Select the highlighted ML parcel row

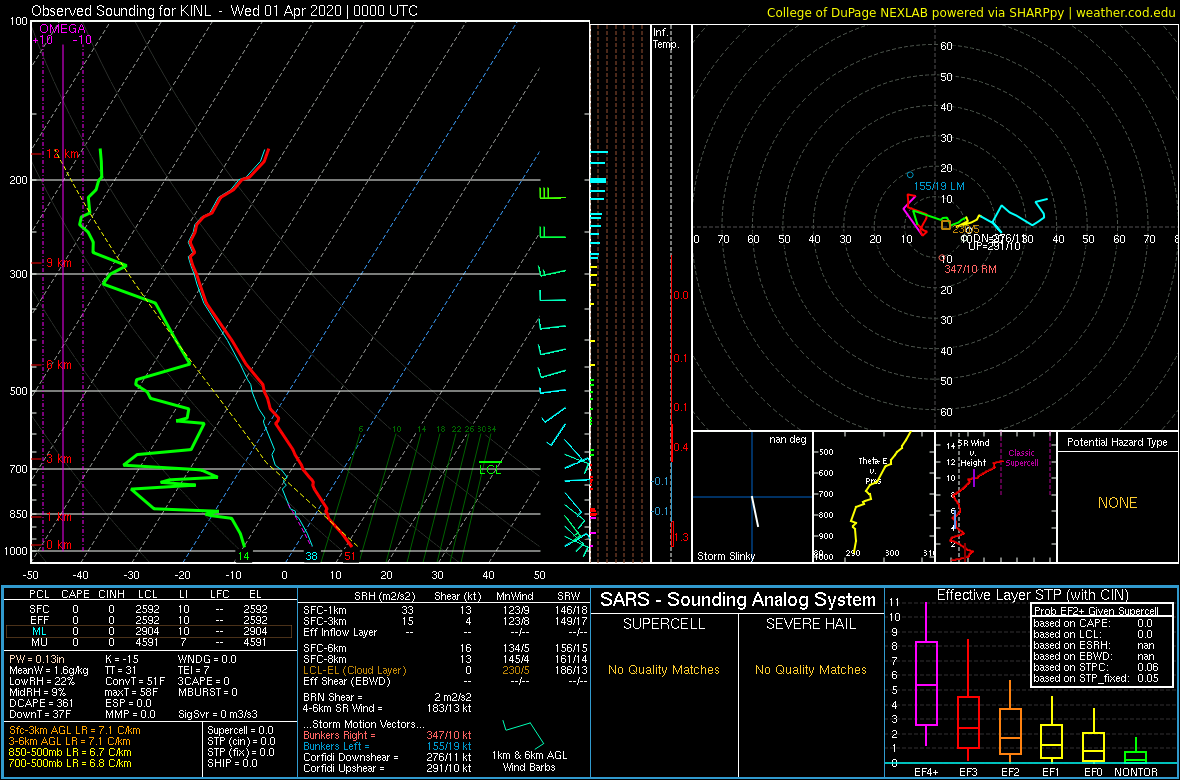click(148, 632)
